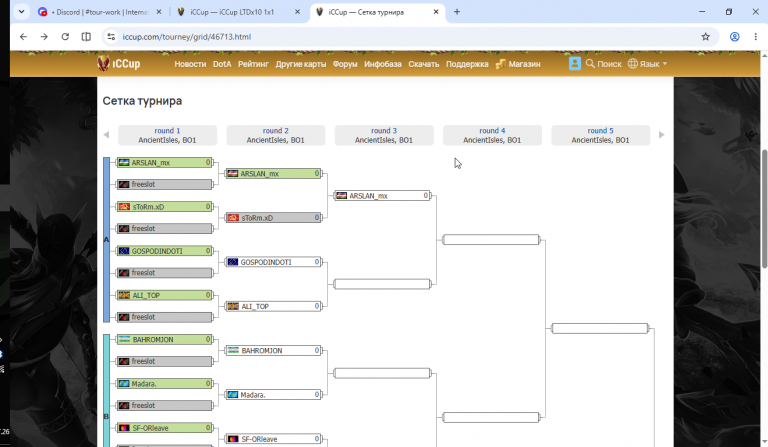Open the Инфобаза menu item
The image size is (768, 447).
[383, 64]
